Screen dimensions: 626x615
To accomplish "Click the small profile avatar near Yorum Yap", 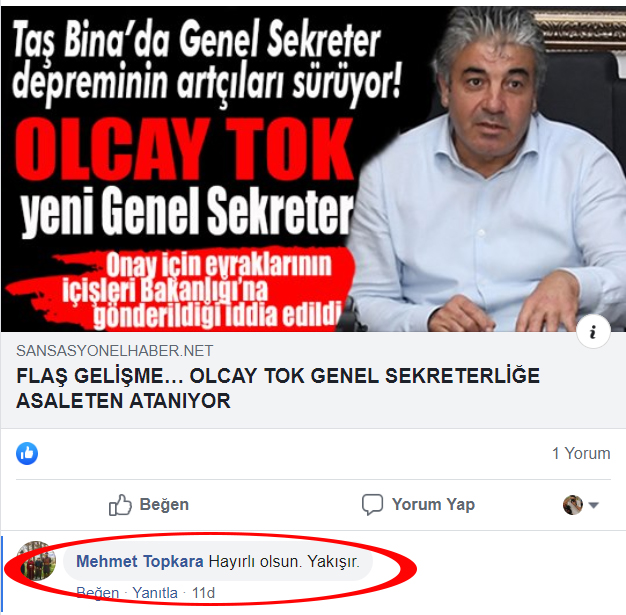I will point(573,505).
